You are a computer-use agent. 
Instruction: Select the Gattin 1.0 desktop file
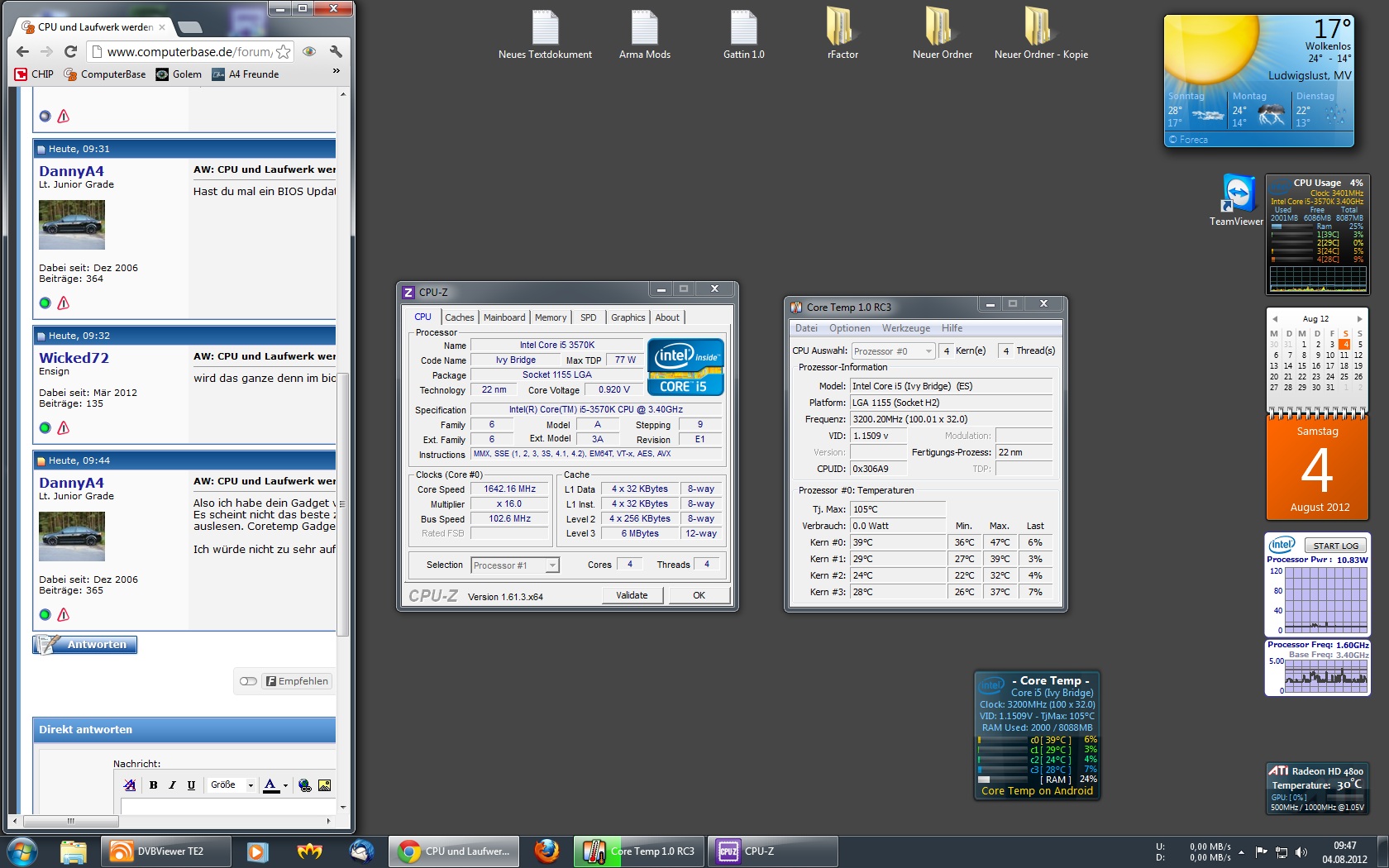[x=744, y=34]
